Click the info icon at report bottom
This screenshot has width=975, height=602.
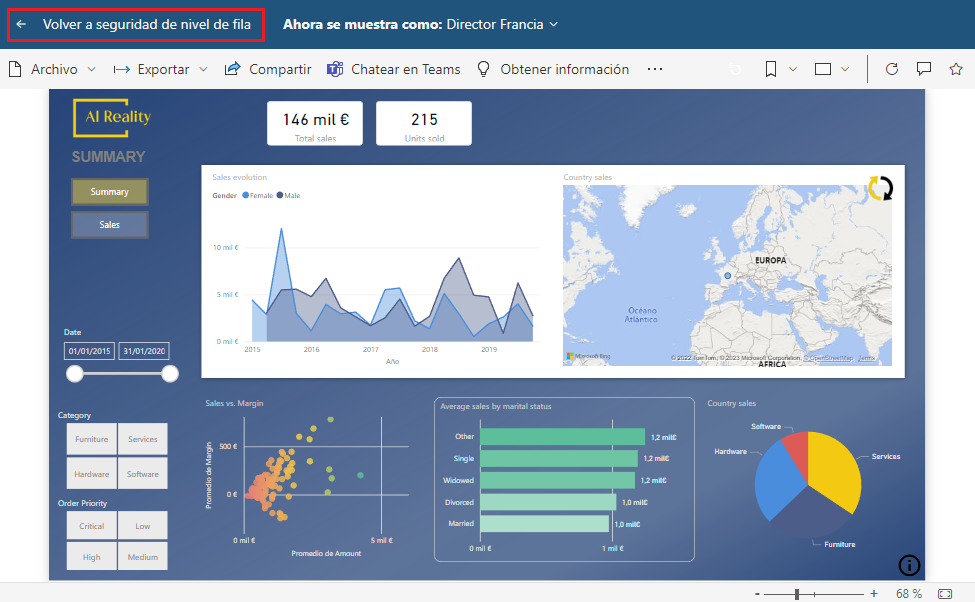click(x=909, y=565)
